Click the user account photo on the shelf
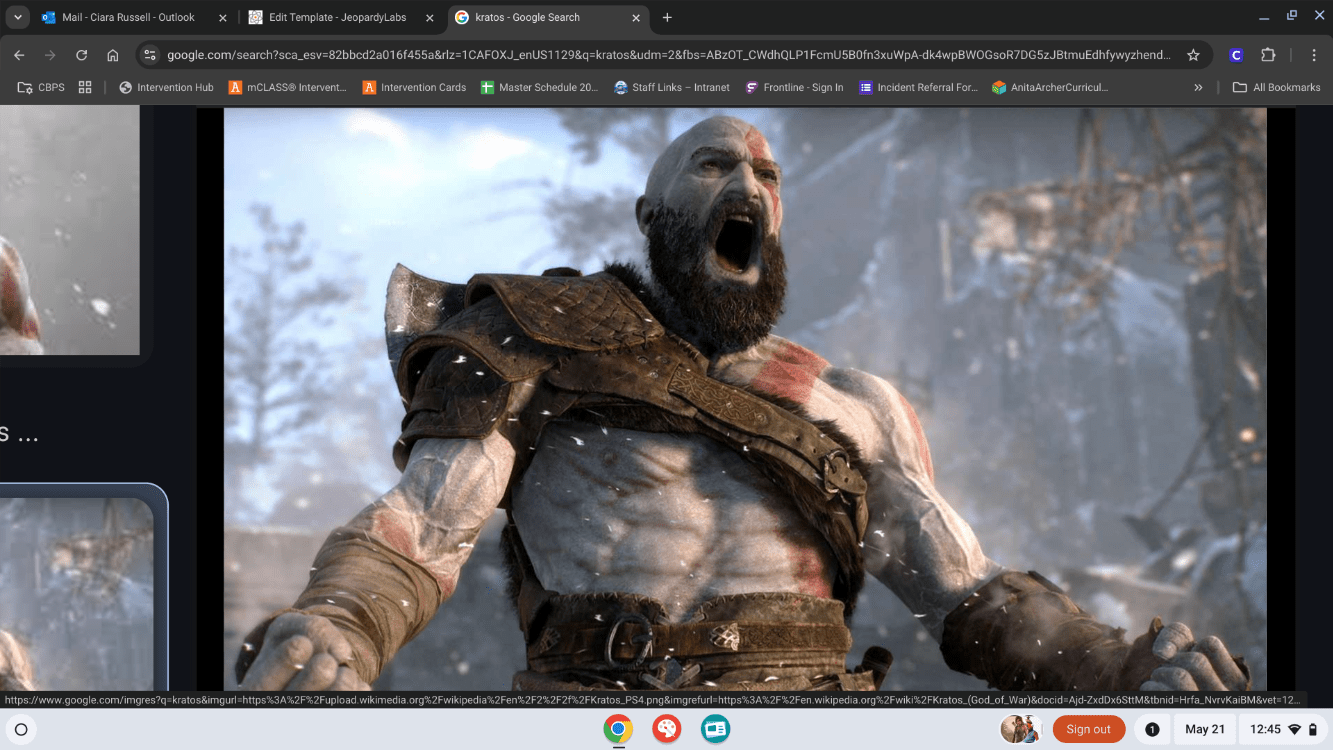This screenshot has width=1333, height=750. coord(1021,729)
